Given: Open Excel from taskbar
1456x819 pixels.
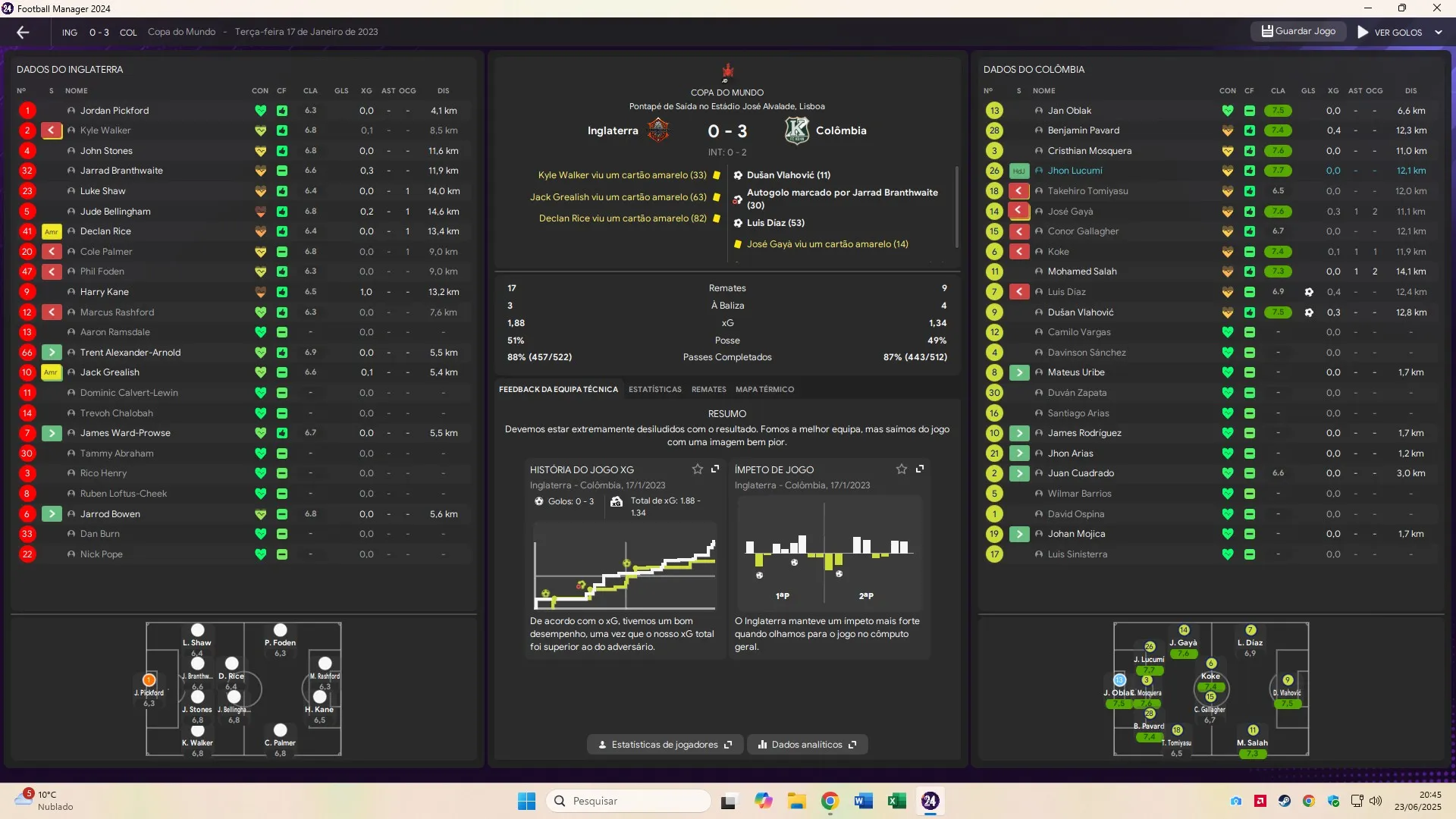Looking at the screenshot, I should pos(896,801).
